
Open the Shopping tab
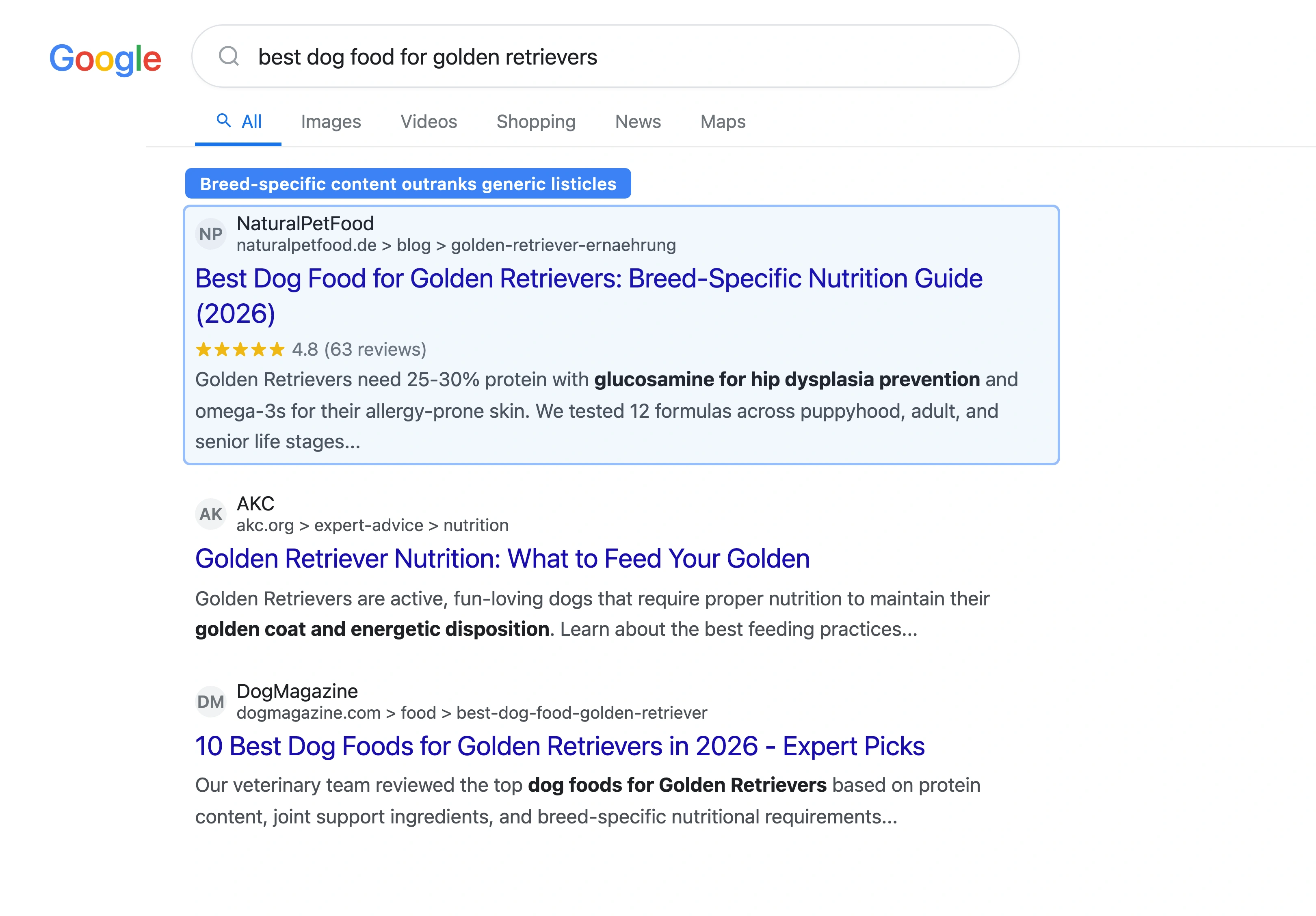536,121
